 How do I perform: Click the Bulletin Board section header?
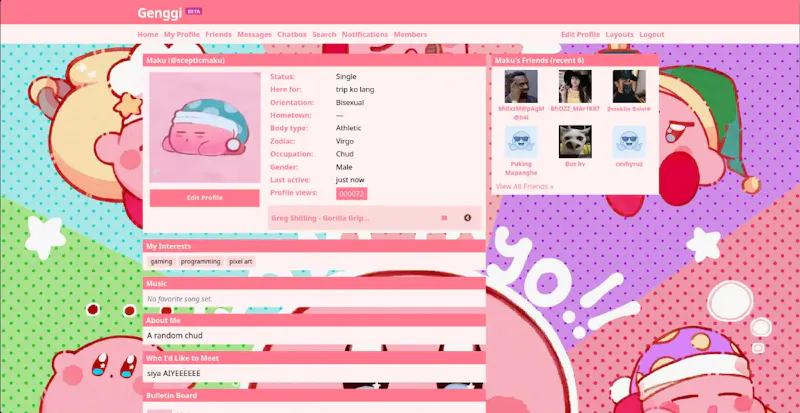coord(314,396)
